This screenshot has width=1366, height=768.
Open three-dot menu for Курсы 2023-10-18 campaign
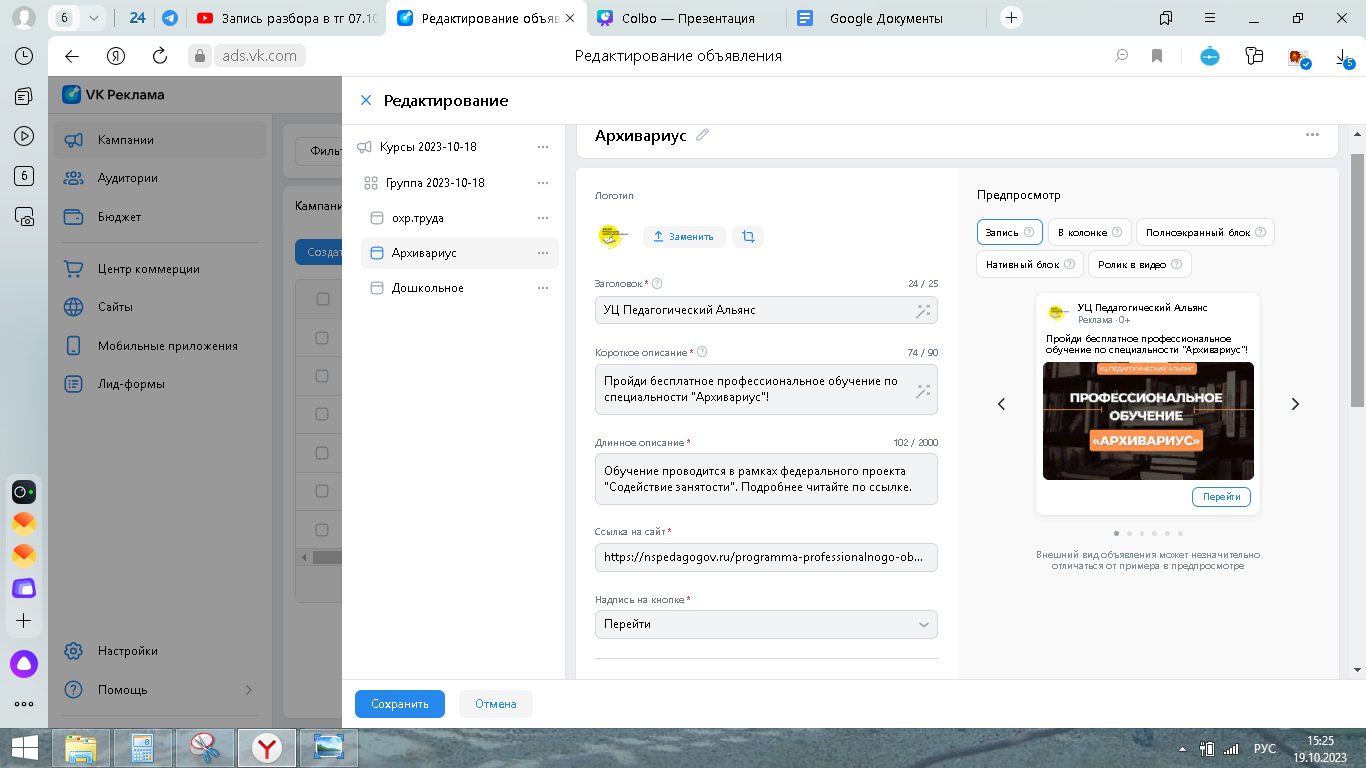pyautogui.click(x=543, y=147)
